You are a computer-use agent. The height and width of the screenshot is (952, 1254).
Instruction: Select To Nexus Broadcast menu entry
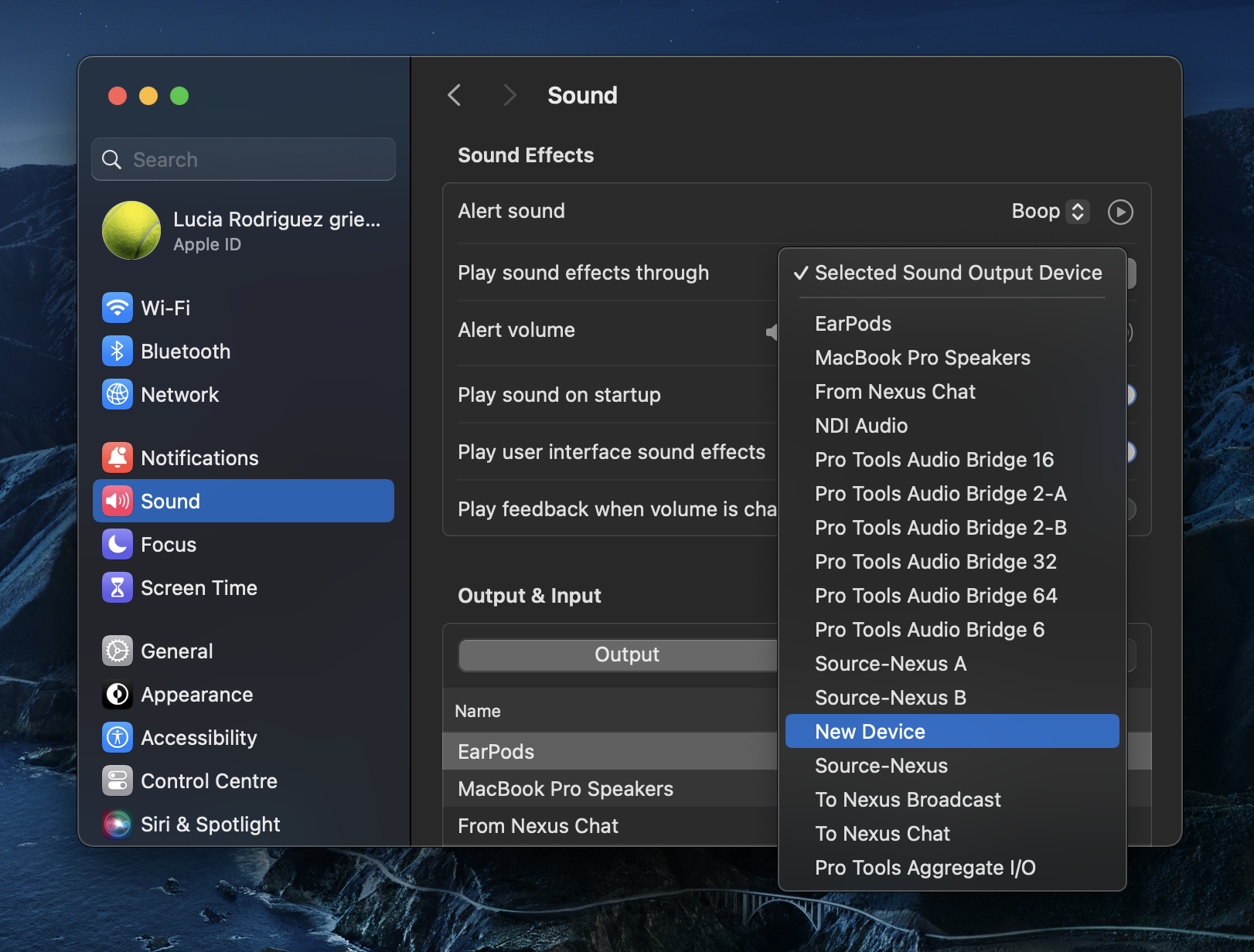[908, 800]
